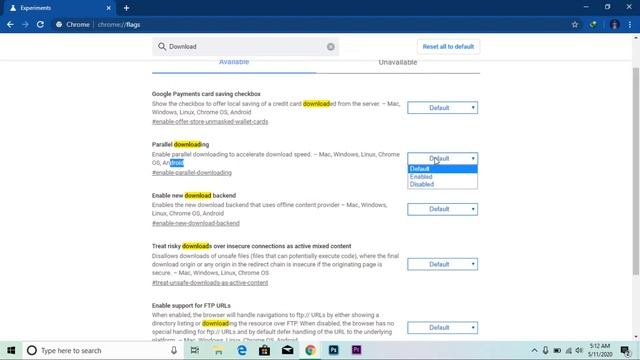Open the Chrome profile avatar

(614, 24)
